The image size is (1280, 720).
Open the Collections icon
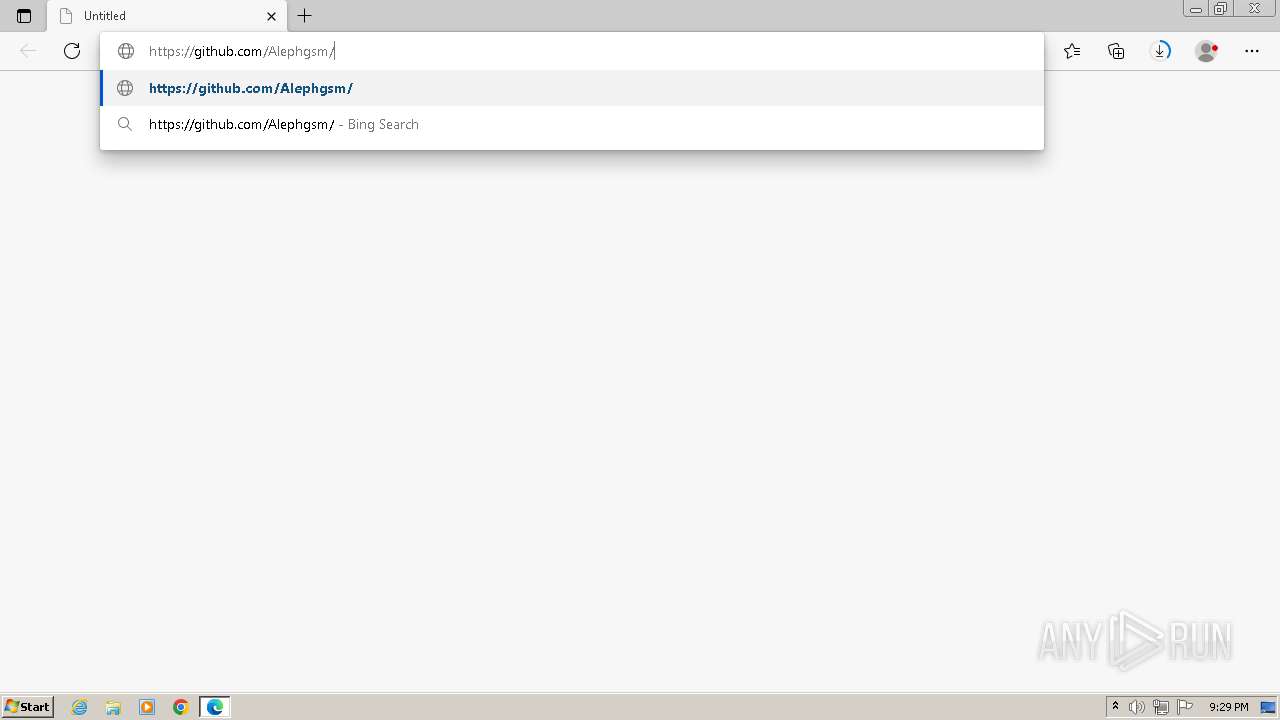click(1116, 51)
